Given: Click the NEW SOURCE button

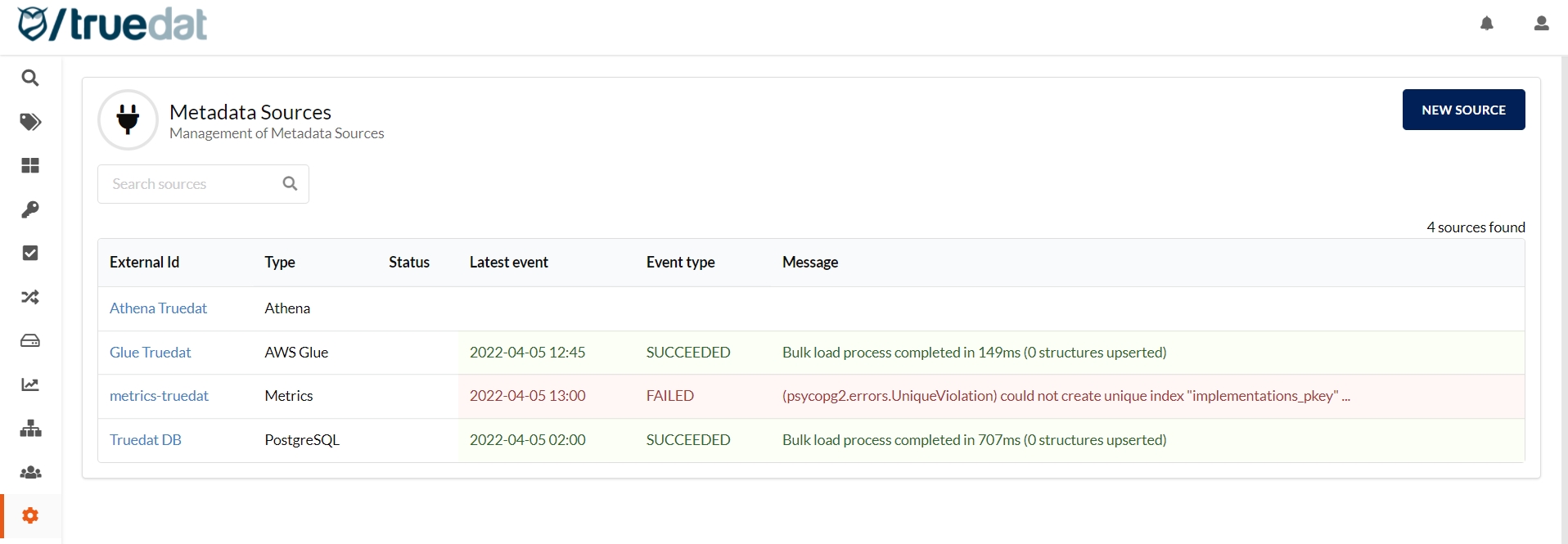Looking at the screenshot, I should 1463,110.
